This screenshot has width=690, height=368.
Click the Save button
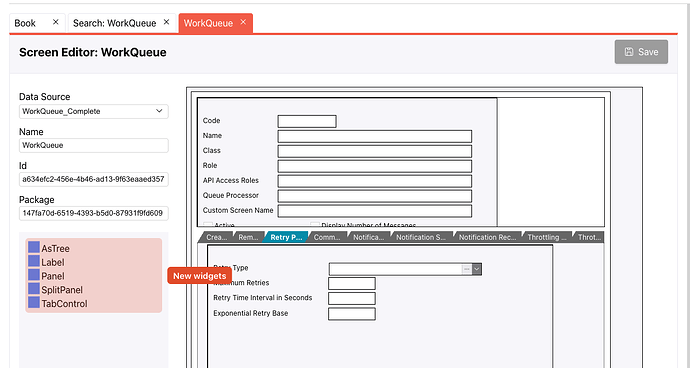(x=641, y=52)
